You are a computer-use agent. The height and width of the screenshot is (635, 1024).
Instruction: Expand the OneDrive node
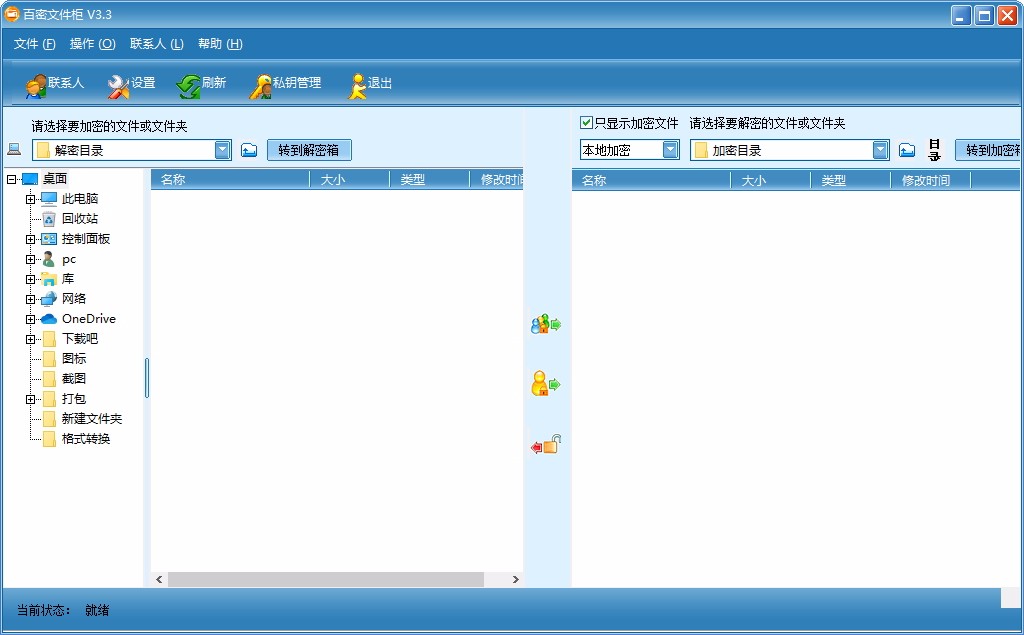click(x=30, y=319)
